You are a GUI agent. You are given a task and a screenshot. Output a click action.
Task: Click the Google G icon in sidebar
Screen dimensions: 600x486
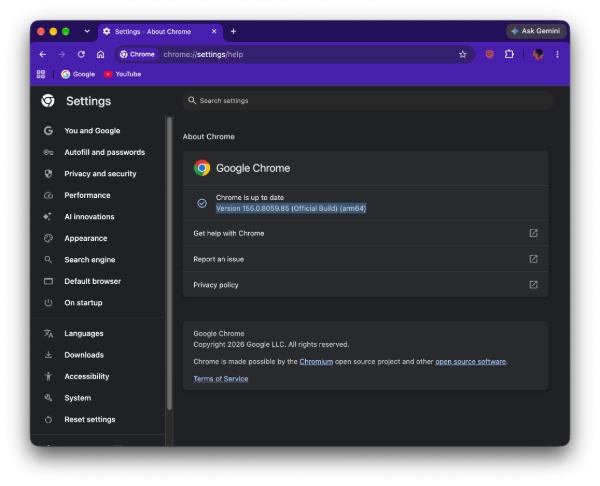[48, 131]
